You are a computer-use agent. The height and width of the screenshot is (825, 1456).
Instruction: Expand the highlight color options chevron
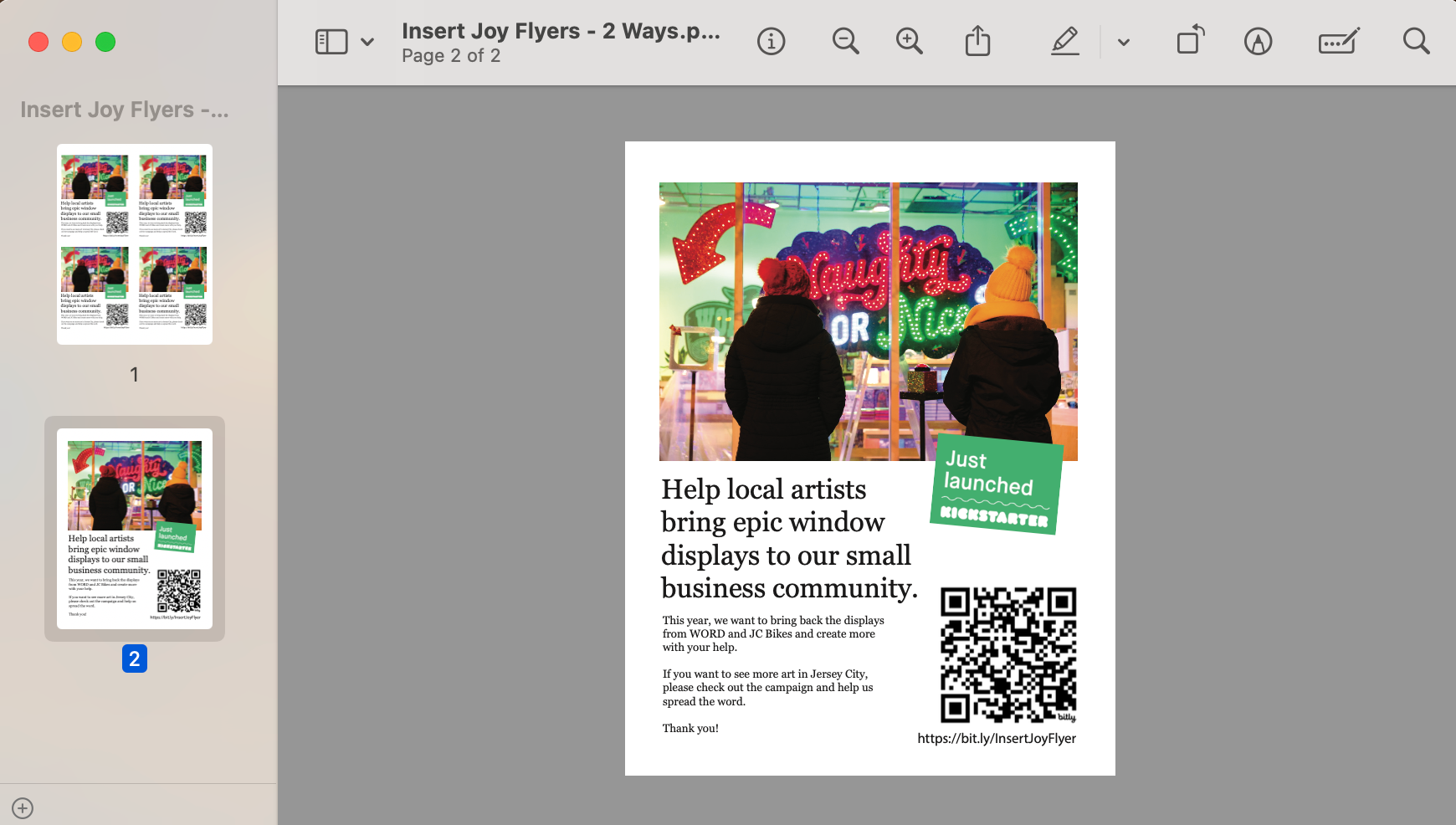pyautogui.click(x=1124, y=42)
